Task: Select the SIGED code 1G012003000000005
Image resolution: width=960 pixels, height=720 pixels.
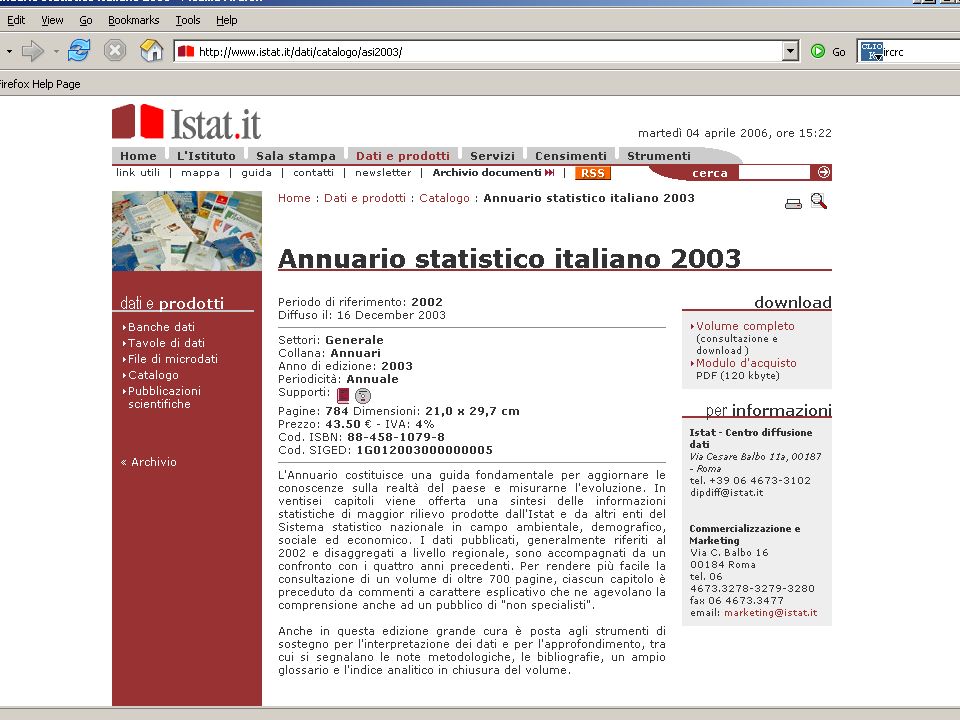Action: click(424, 450)
